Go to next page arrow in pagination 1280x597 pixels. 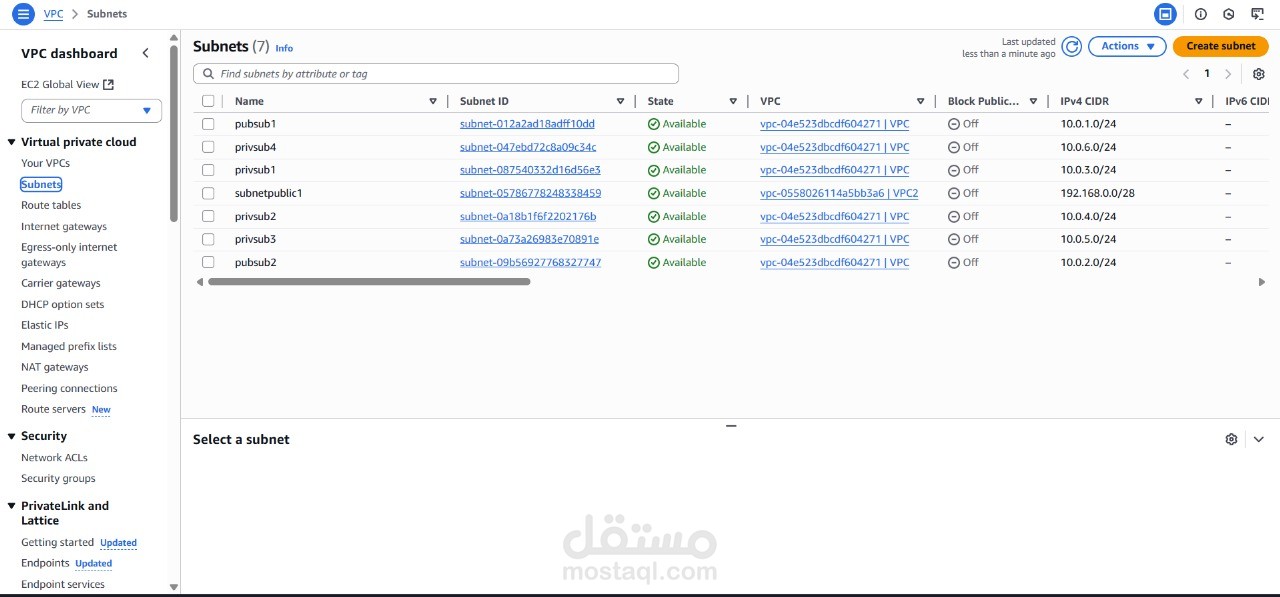coord(1228,74)
